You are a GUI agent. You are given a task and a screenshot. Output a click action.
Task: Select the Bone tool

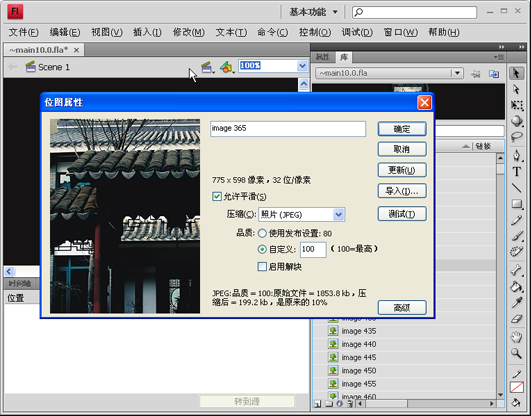[x=516, y=270]
